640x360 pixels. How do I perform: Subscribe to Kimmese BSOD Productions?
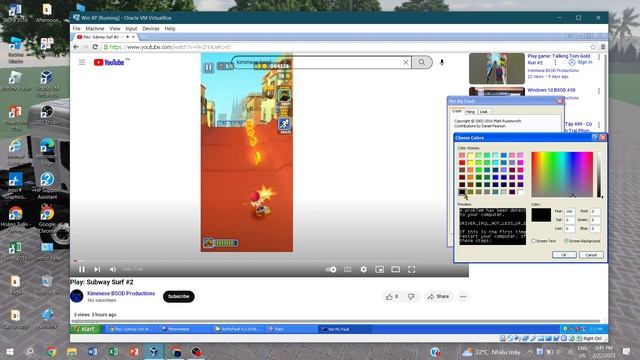(179, 296)
